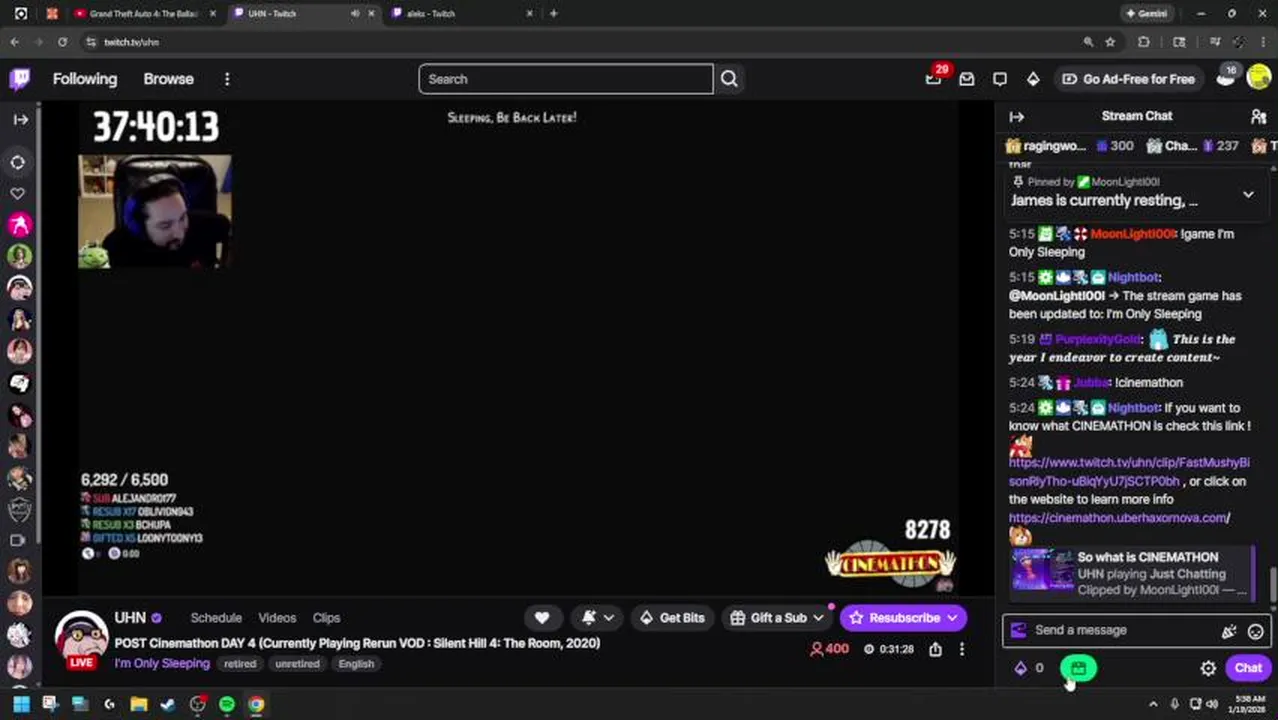Click the browser back arrow
Image resolution: width=1278 pixels, height=720 pixels.
(x=14, y=42)
